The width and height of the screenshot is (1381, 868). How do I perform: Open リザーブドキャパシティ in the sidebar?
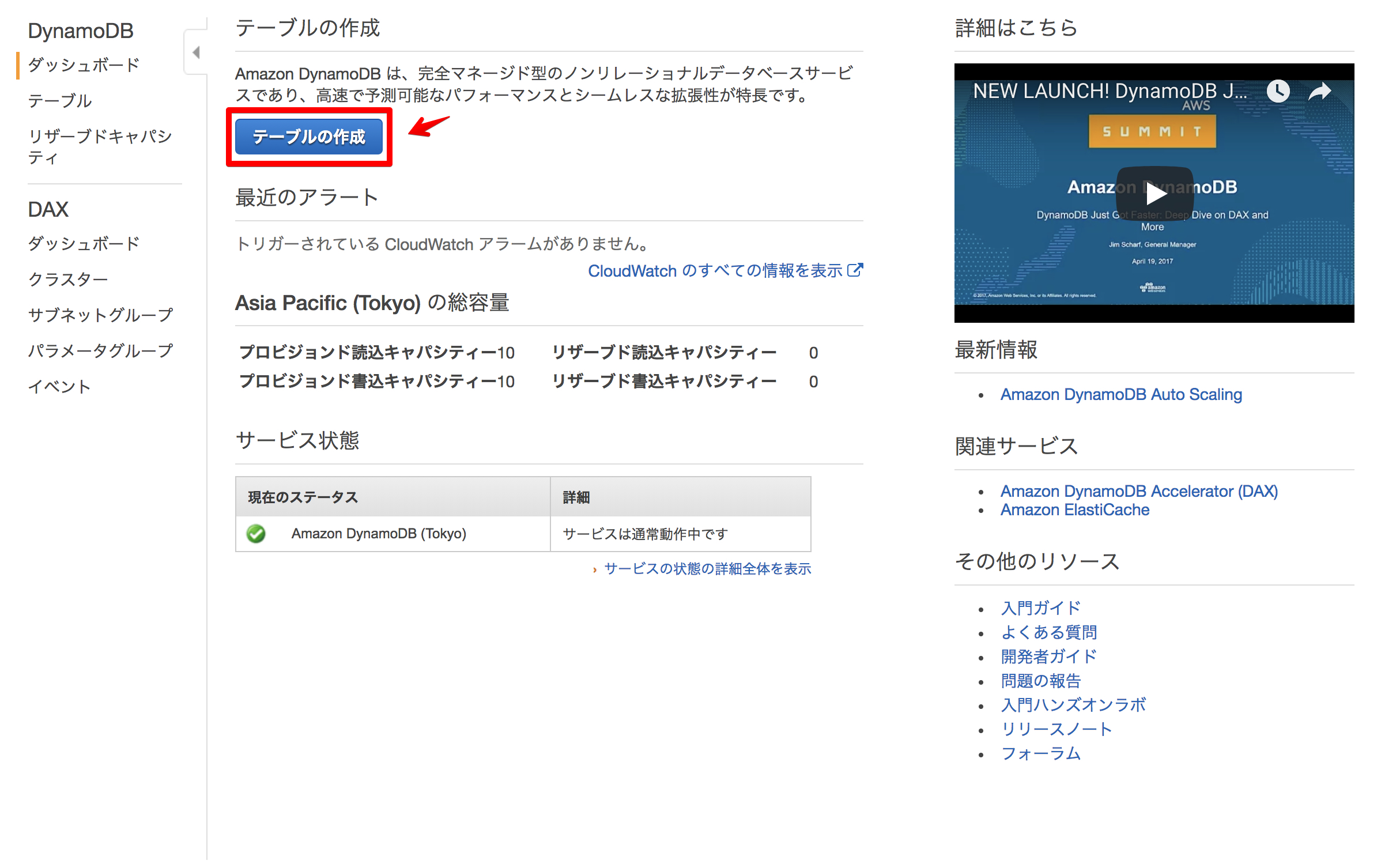[100, 146]
